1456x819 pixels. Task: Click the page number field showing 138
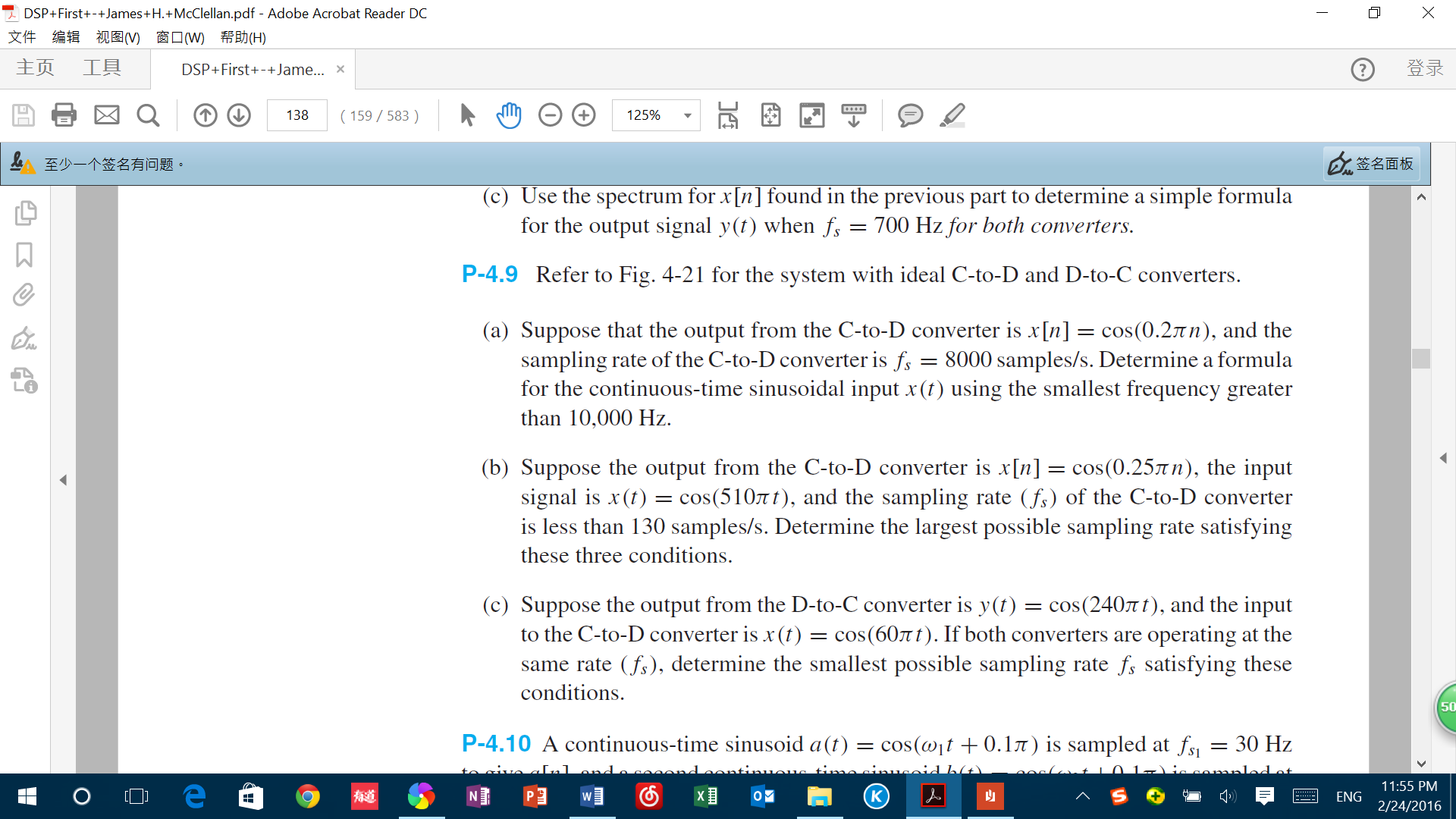tap(297, 115)
